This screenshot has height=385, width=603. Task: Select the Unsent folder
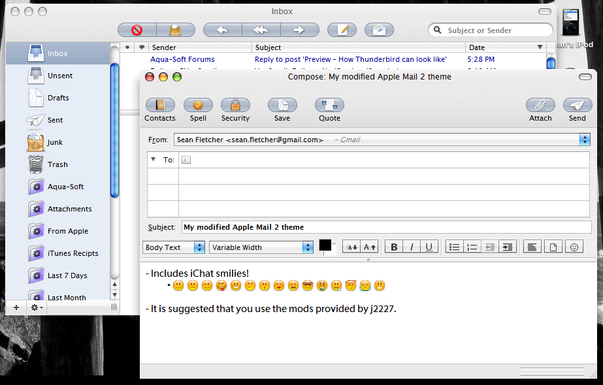[x=58, y=75]
